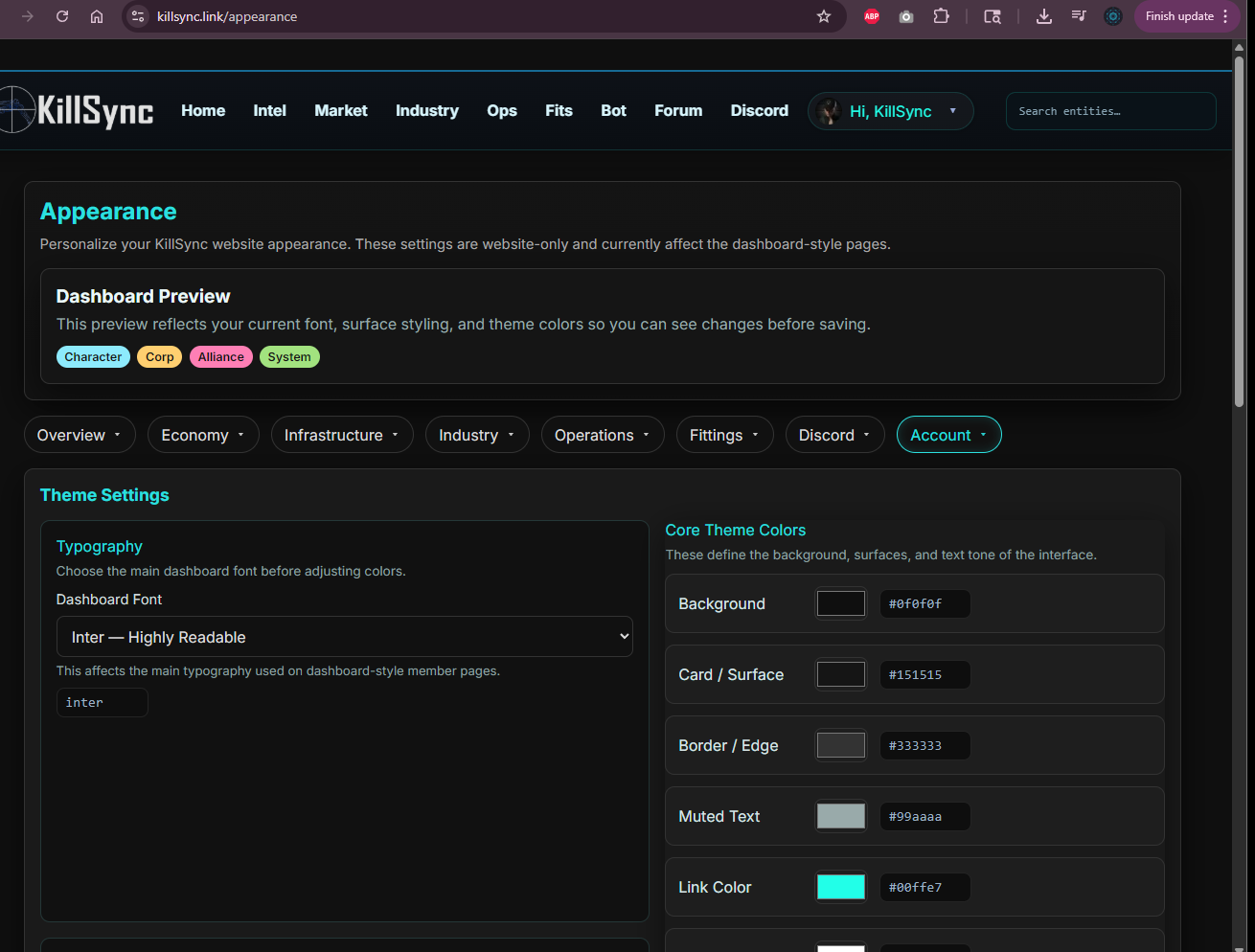Open the ABP adblock extension icon
The height and width of the screenshot is (952, 1255).
click(x=871, y=16)
